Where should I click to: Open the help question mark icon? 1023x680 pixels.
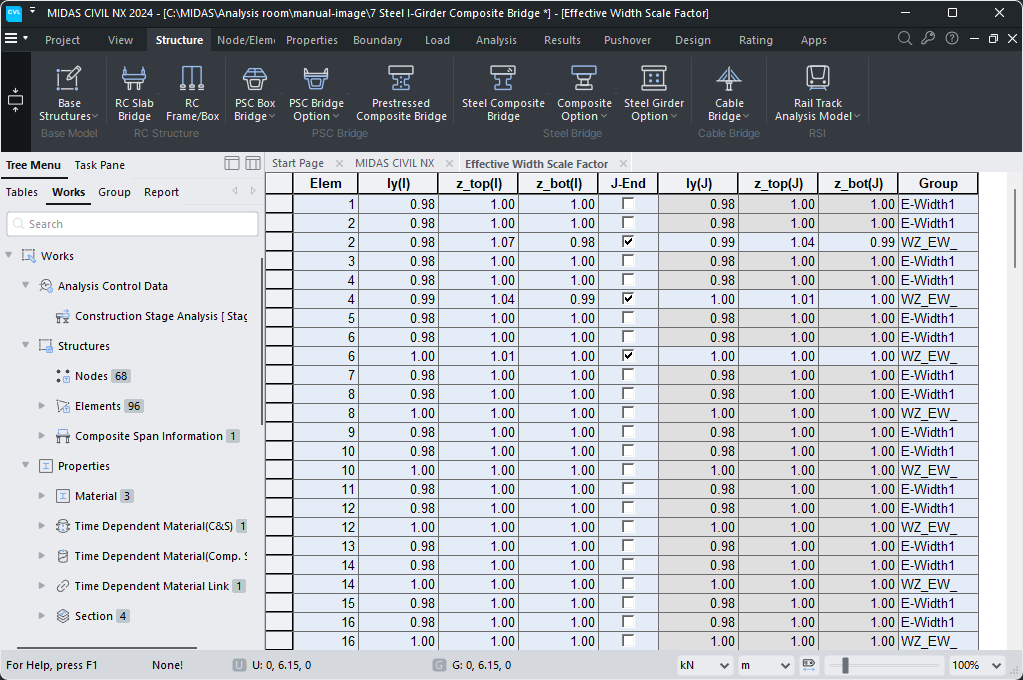[x=951, y=38]
